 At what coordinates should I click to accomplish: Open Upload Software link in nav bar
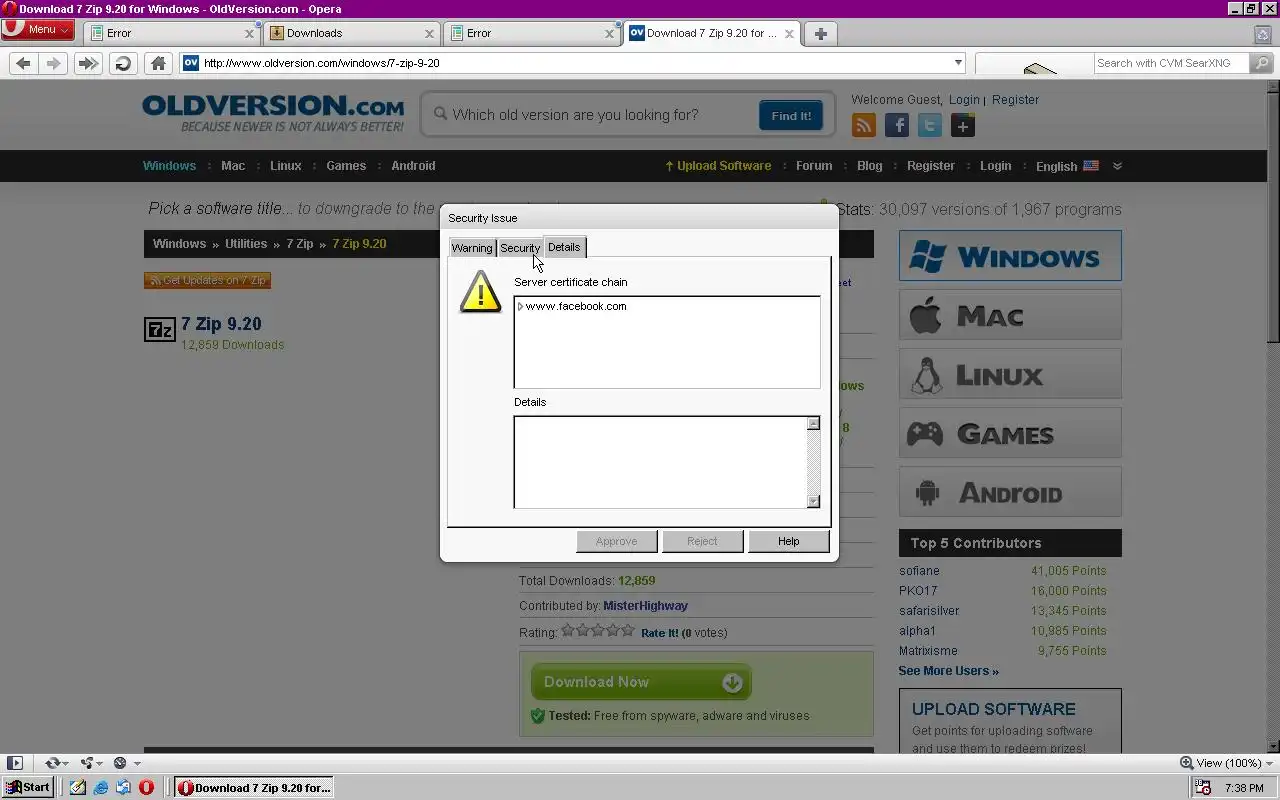718,166
